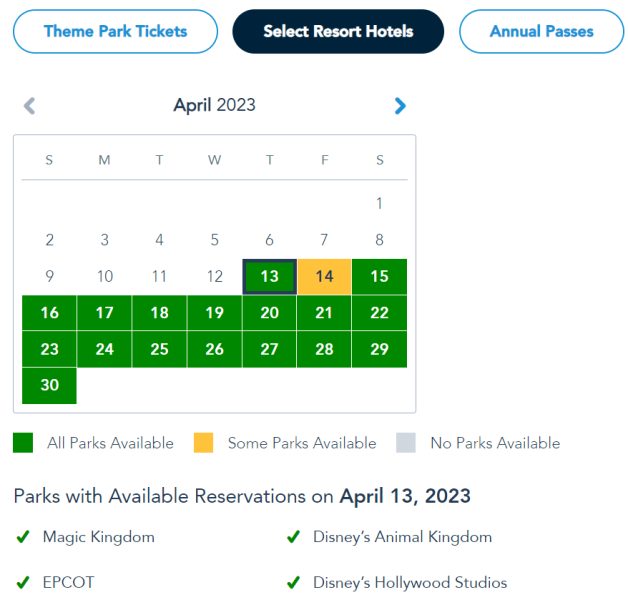Click green checkmark beside Magic Kingdom

pos(23,537)
